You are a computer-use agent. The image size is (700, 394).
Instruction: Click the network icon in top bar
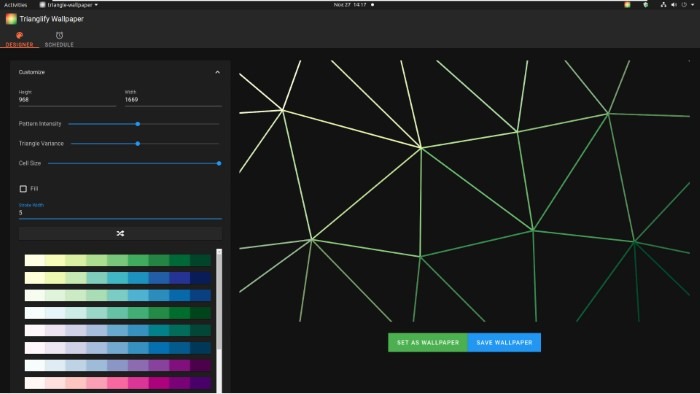point(663,5)
